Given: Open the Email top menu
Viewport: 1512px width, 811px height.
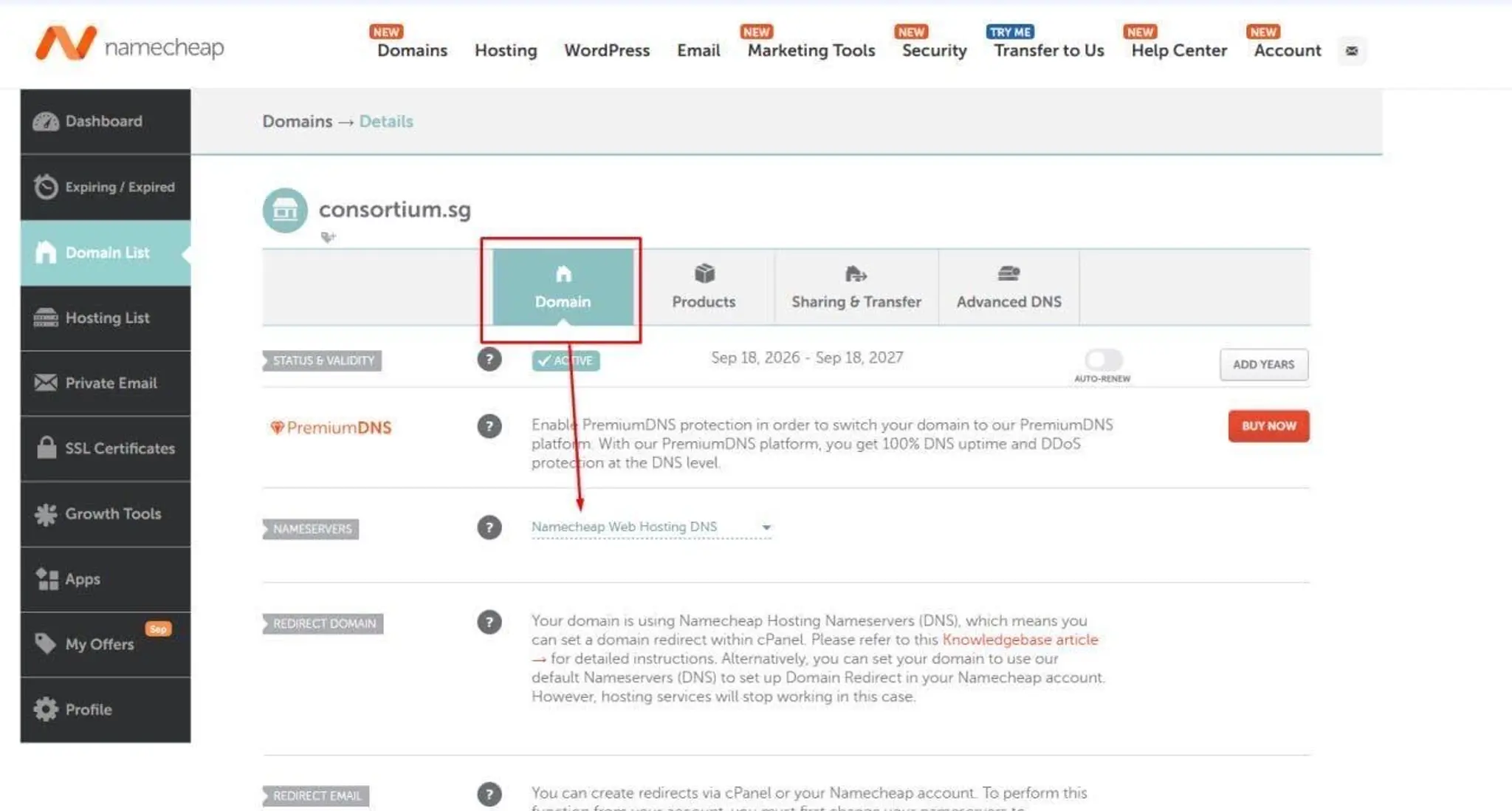Looking at the screenshot, I should click(698, 50).
